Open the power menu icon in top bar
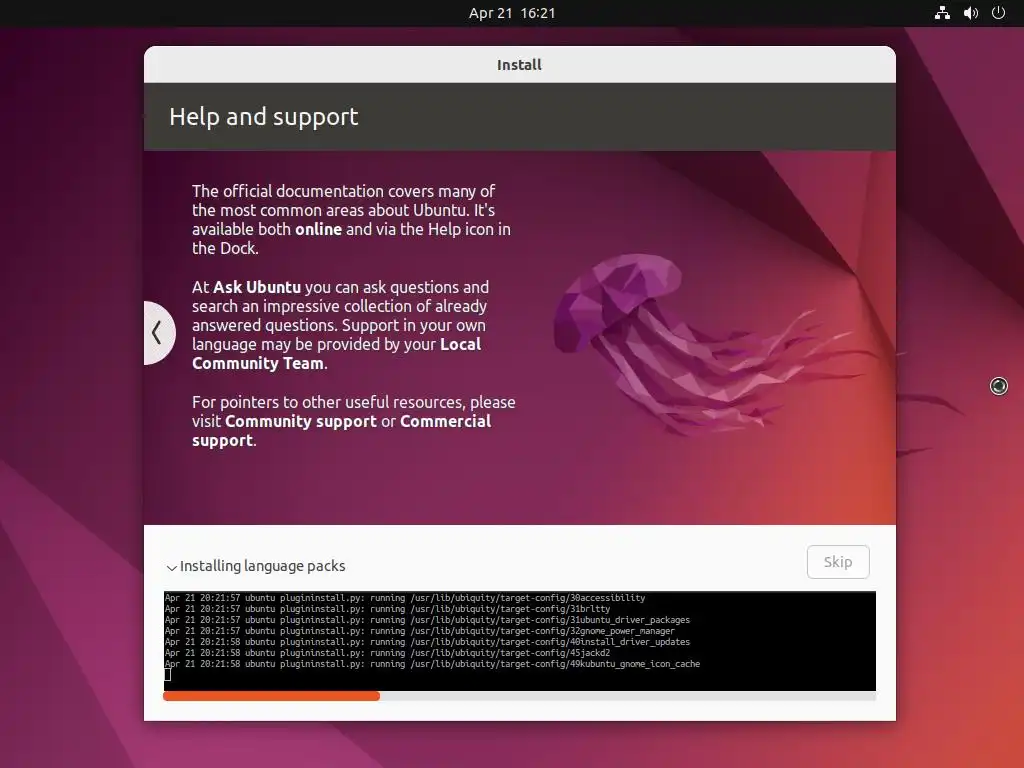The image size is (1024, 768). [999, 12]
